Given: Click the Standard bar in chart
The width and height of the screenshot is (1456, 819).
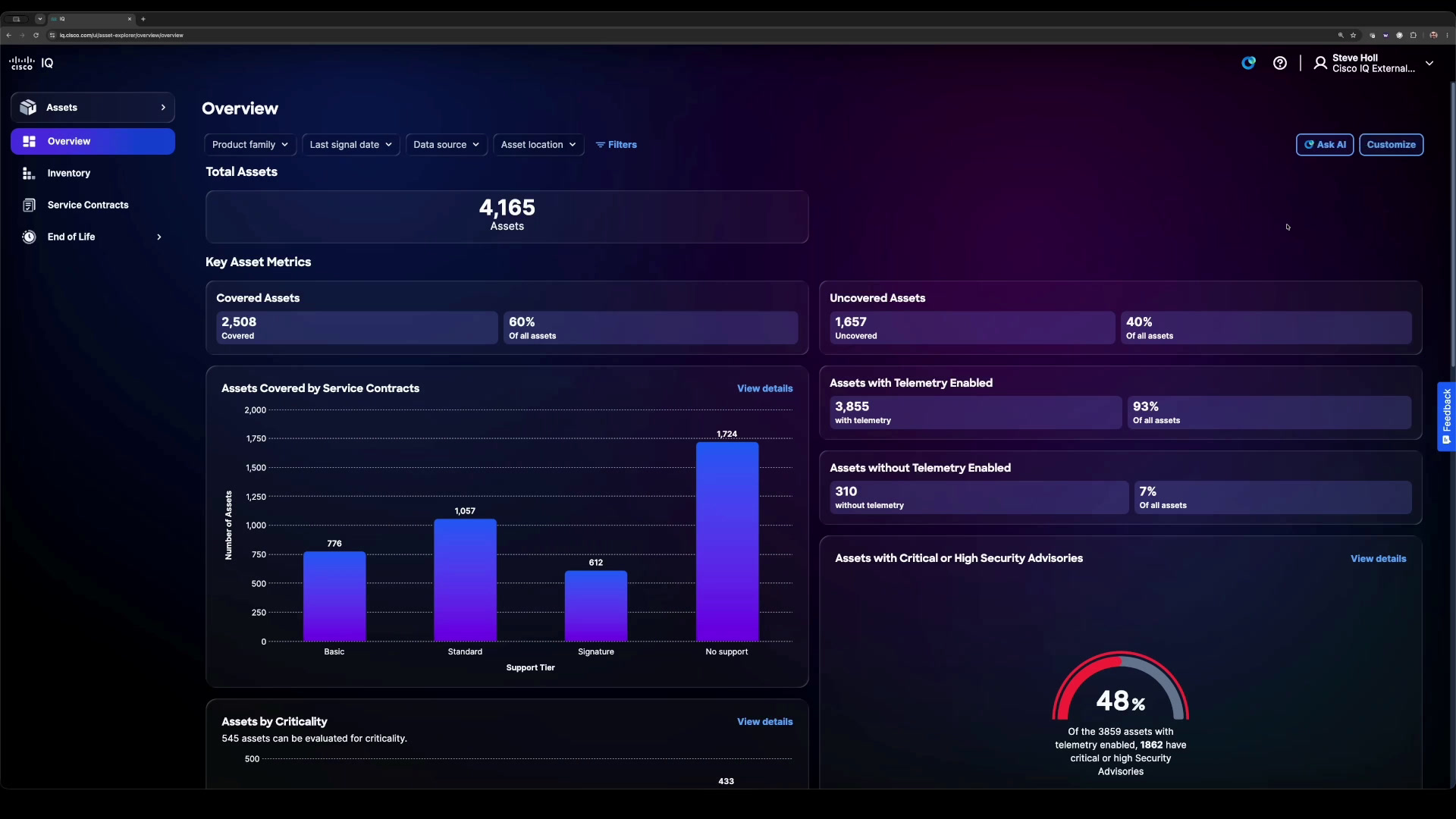Looking at the screenshot, I should click(465, 580).
